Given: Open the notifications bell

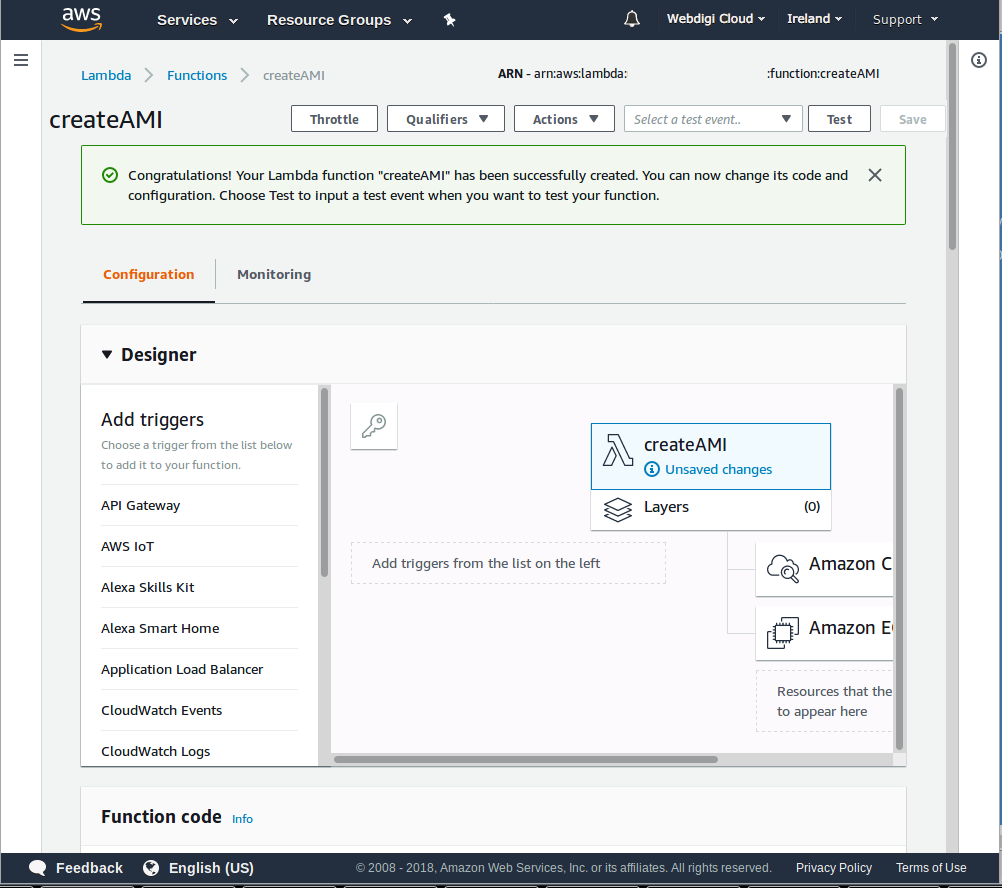Looking at the screenshot, I should pyautogui.click(x=631, y=19).
